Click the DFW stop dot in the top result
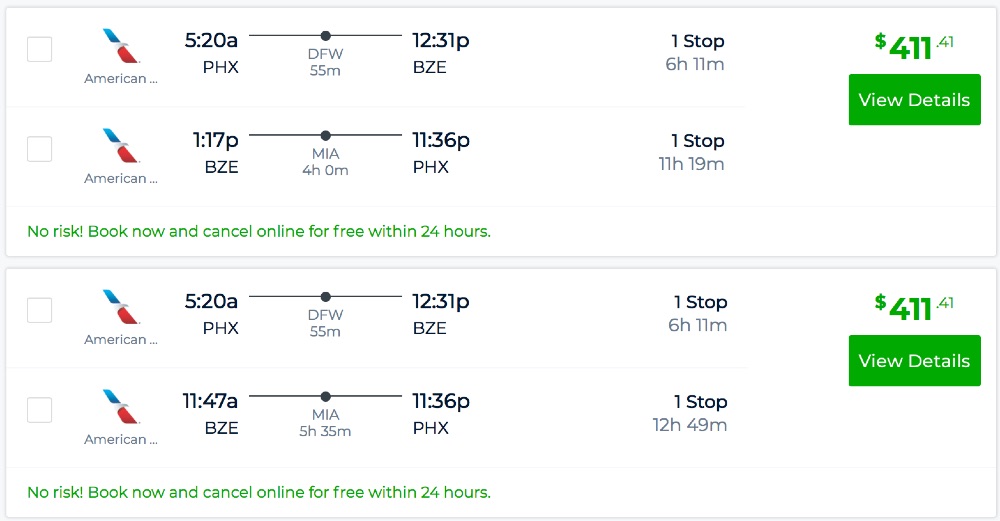Screen dimensions: 1000x521 pyautogui.click(x=325, y=35)
